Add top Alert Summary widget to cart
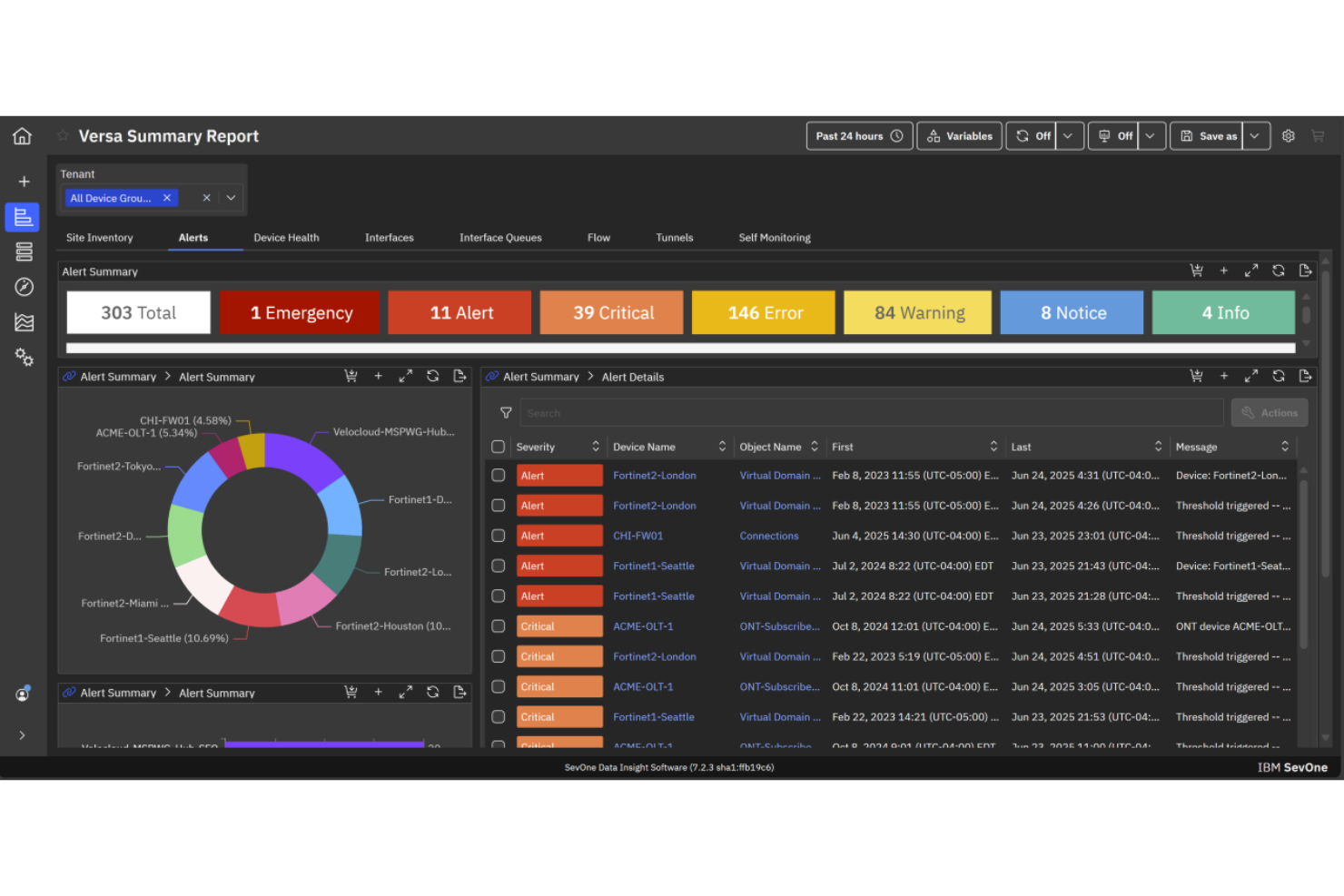 tap(1197, 271)
